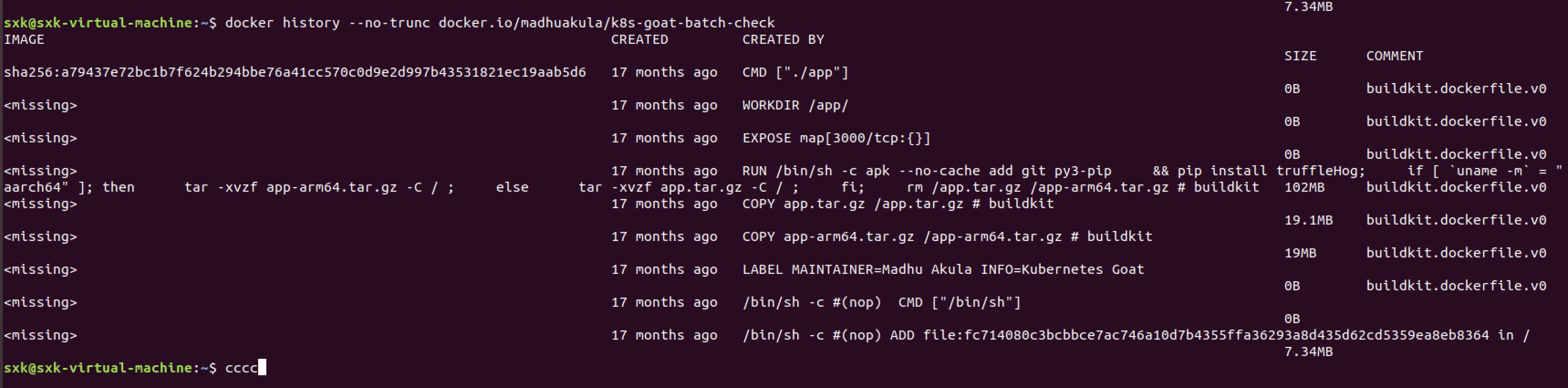The height and width of the screenshot is (388, 1568).
Task: Click the CREATED BY column header
Action: click(x=783, y=40)
